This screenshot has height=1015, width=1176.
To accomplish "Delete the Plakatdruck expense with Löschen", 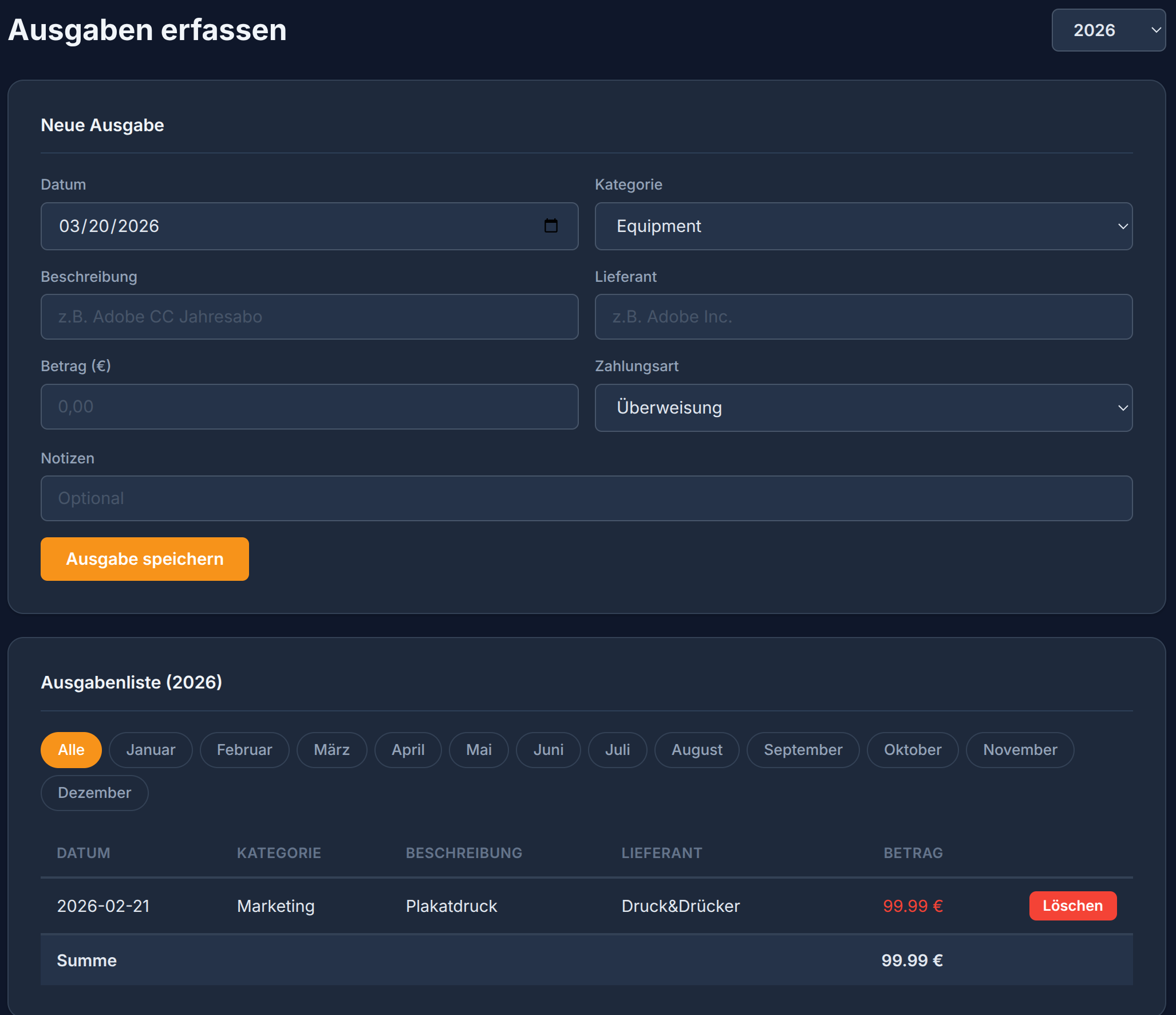I will [x=1072, y=906].
